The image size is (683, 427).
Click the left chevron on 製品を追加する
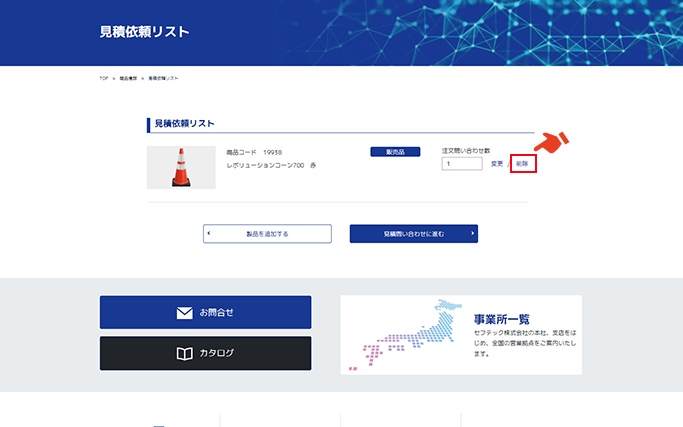209,233
